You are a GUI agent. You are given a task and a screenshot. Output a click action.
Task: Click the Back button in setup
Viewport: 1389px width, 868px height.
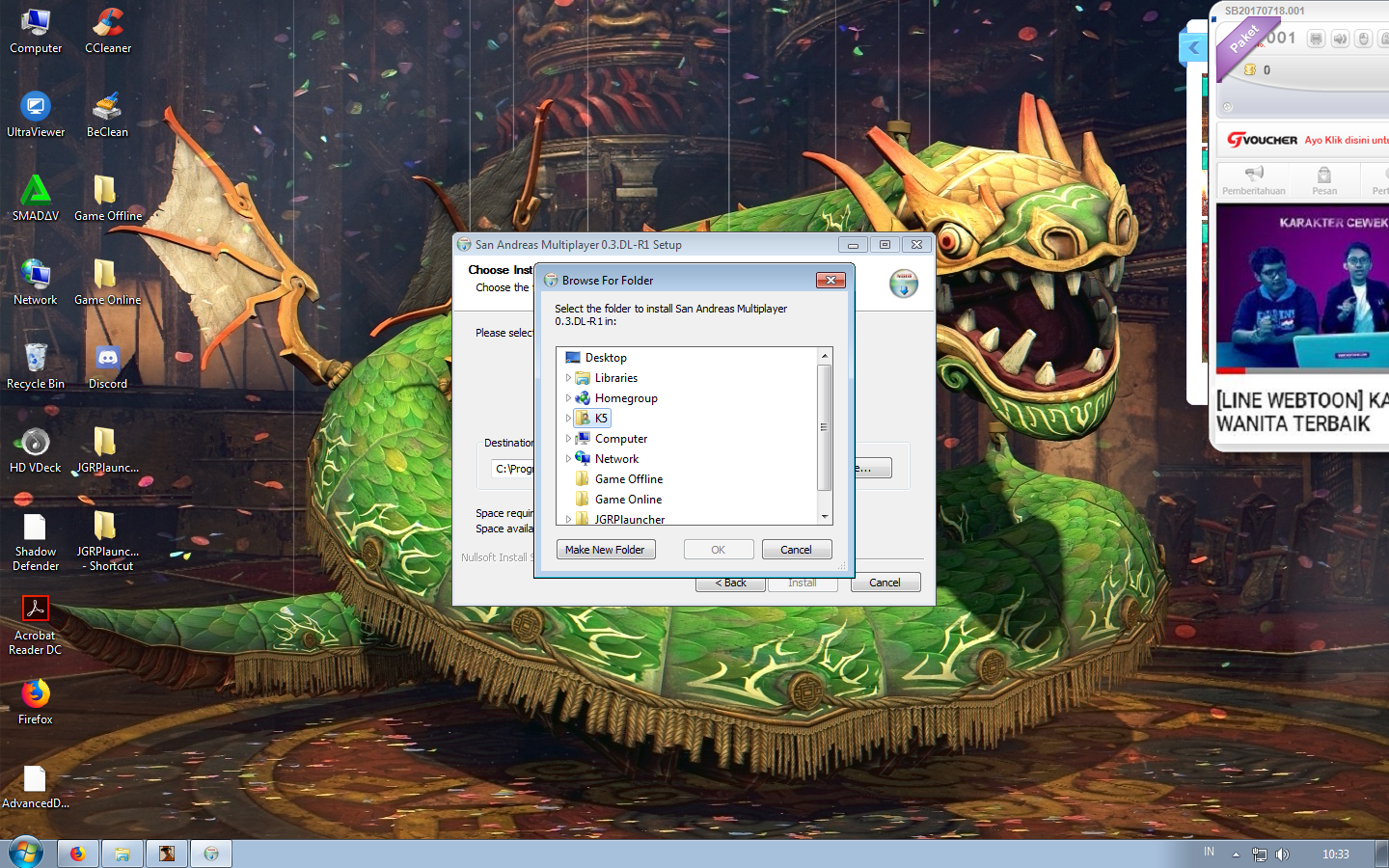(731, 583)
